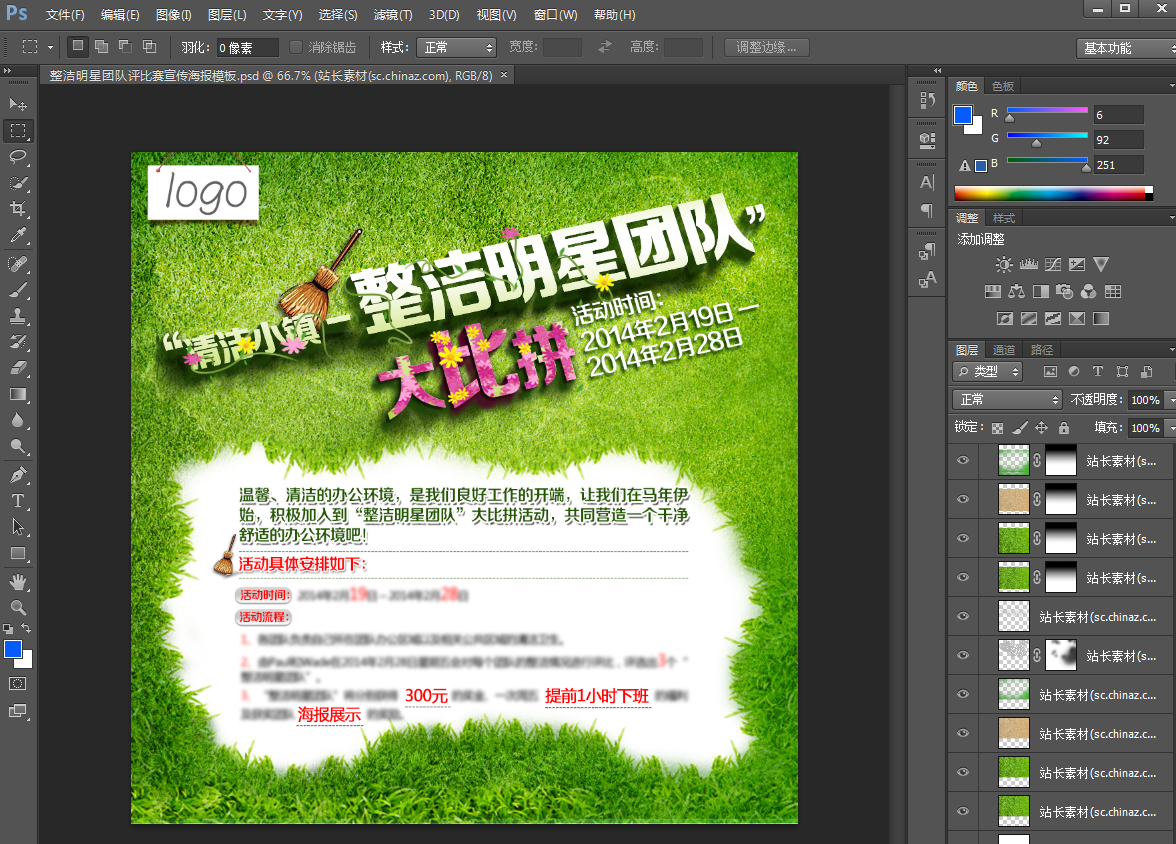Viewport: 1176px width, 844px height.
Task: Switch to the 通道 channels tab
Action: pos(1004,350)
